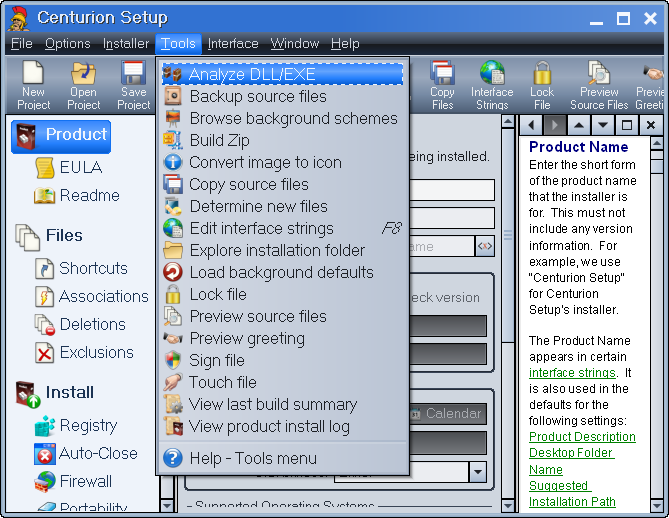This screenshot has width=669, height=518.
Task: Open Auto-Close in the sidebar
Action: point(86,454)
